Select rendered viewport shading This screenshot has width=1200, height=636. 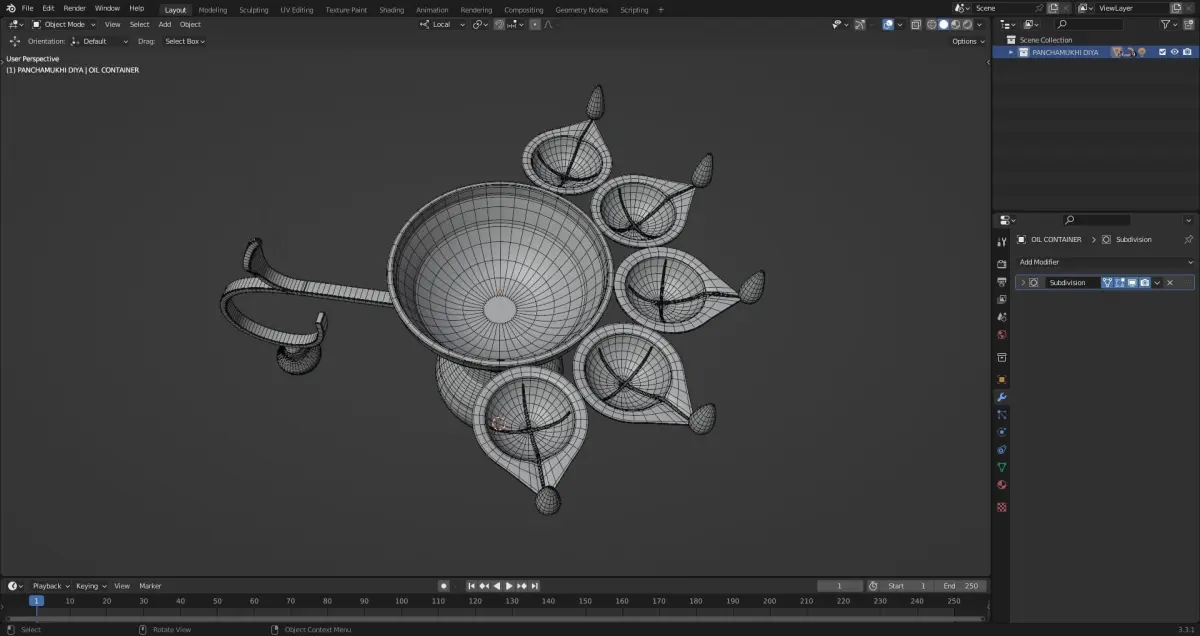pos(967,24)
